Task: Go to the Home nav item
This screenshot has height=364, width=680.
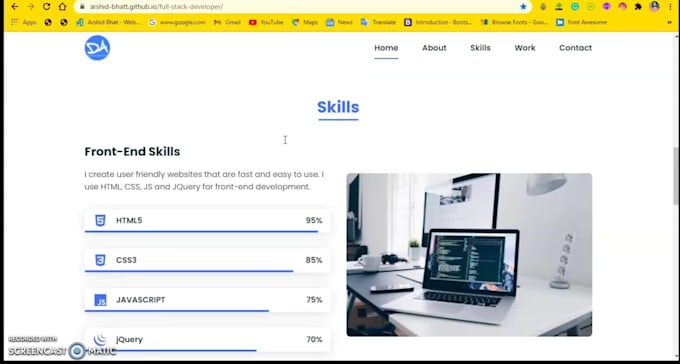Action: point(386,48)
